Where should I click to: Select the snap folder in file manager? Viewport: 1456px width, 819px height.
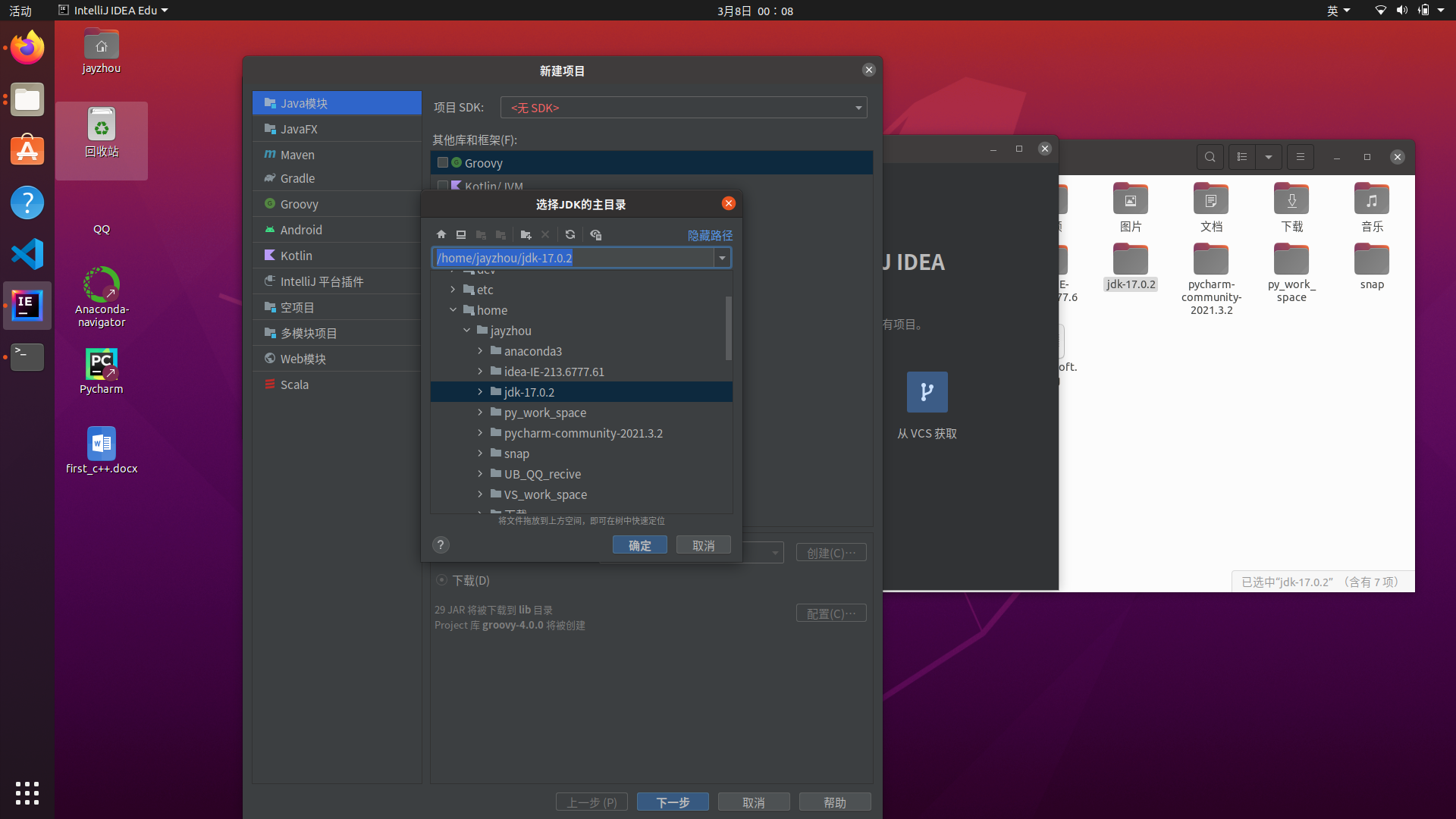point(1372,267)
